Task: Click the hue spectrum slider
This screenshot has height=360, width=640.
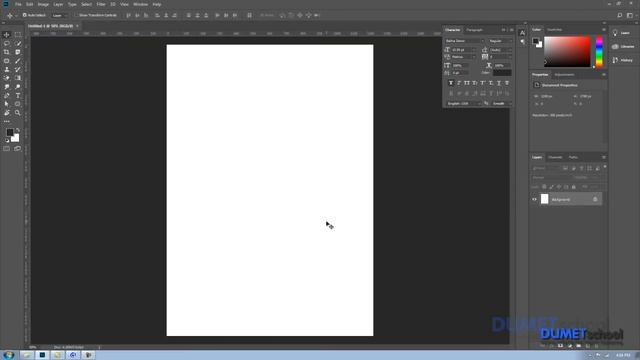Action: point(599,52)
